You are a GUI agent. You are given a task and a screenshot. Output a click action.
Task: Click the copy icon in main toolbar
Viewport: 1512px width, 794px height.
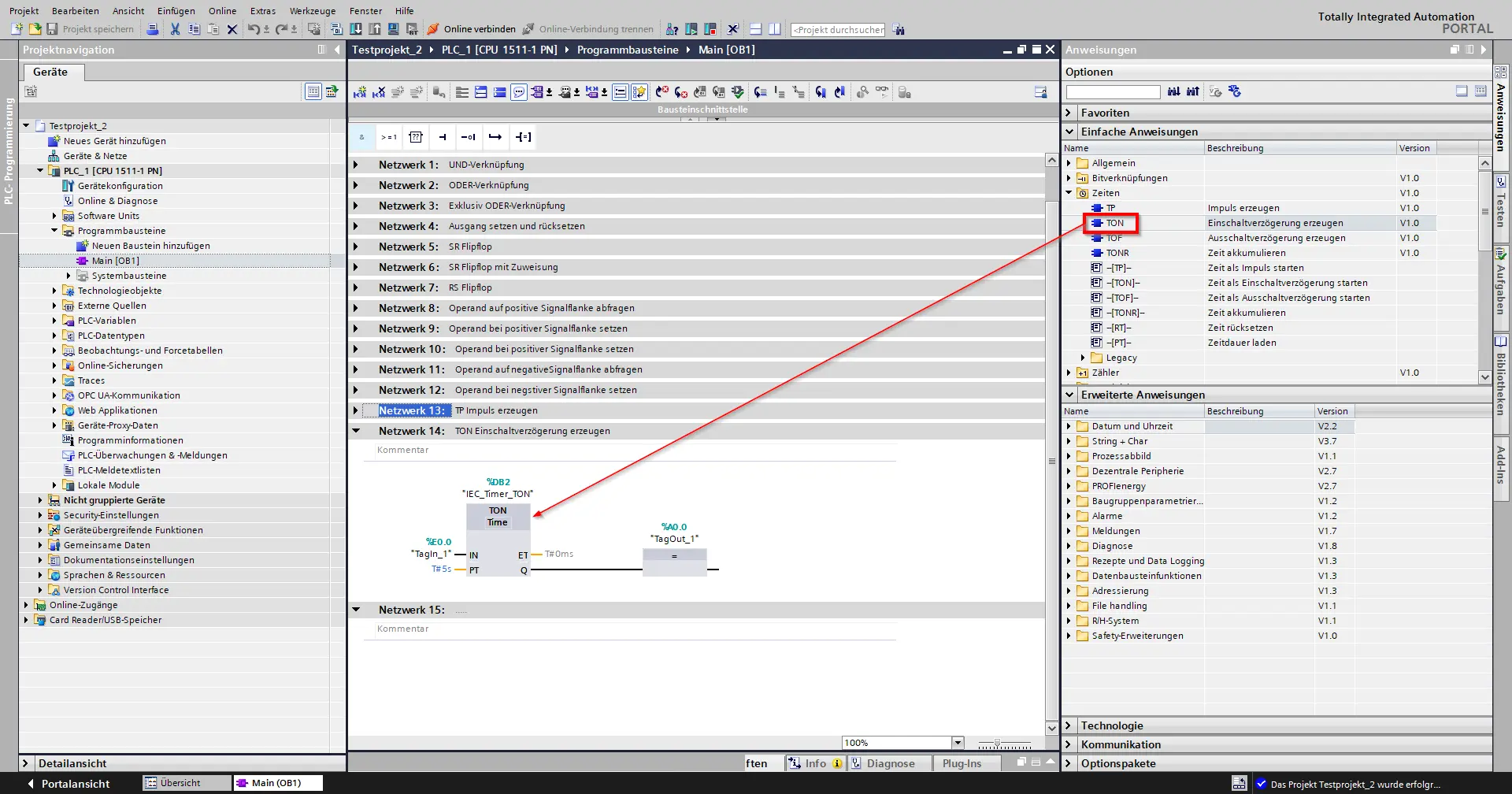pos(194,29)
